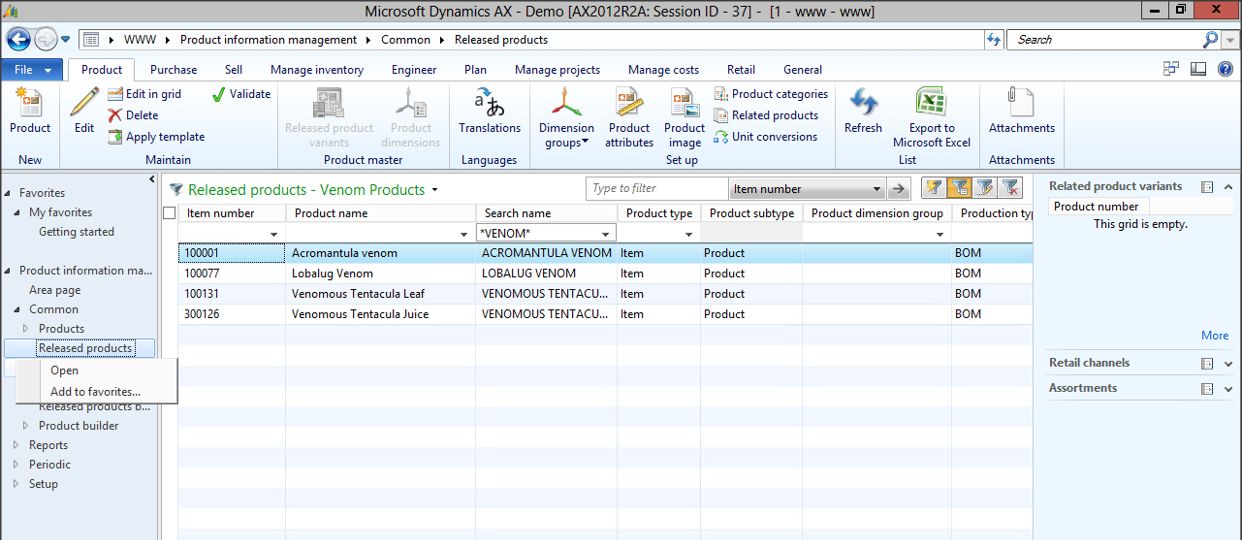Collapse the Related product variants panel
Image resolution: width=1242 pixels, height=540 pixels.
click(x=1229, y=187)
